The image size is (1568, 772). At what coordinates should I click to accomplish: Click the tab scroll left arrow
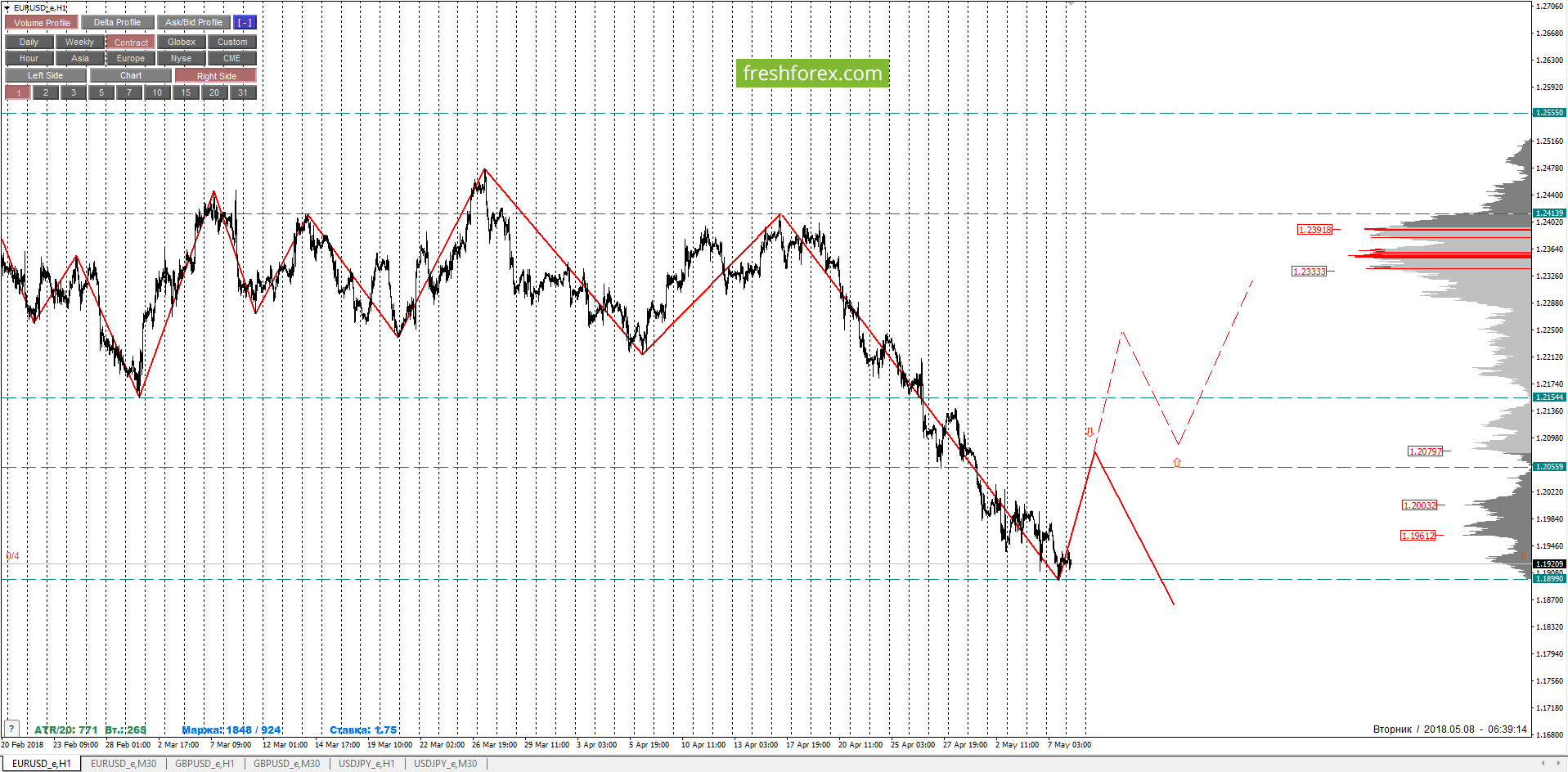(x=1543, y=763)
